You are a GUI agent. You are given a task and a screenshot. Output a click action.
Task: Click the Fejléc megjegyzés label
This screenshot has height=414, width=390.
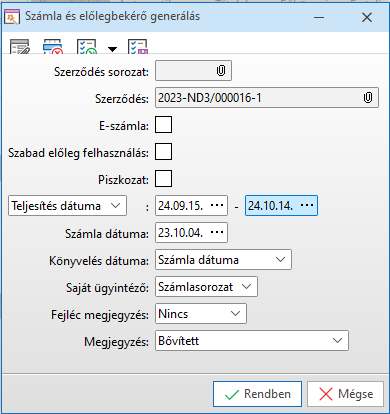(x=100, y=315)
